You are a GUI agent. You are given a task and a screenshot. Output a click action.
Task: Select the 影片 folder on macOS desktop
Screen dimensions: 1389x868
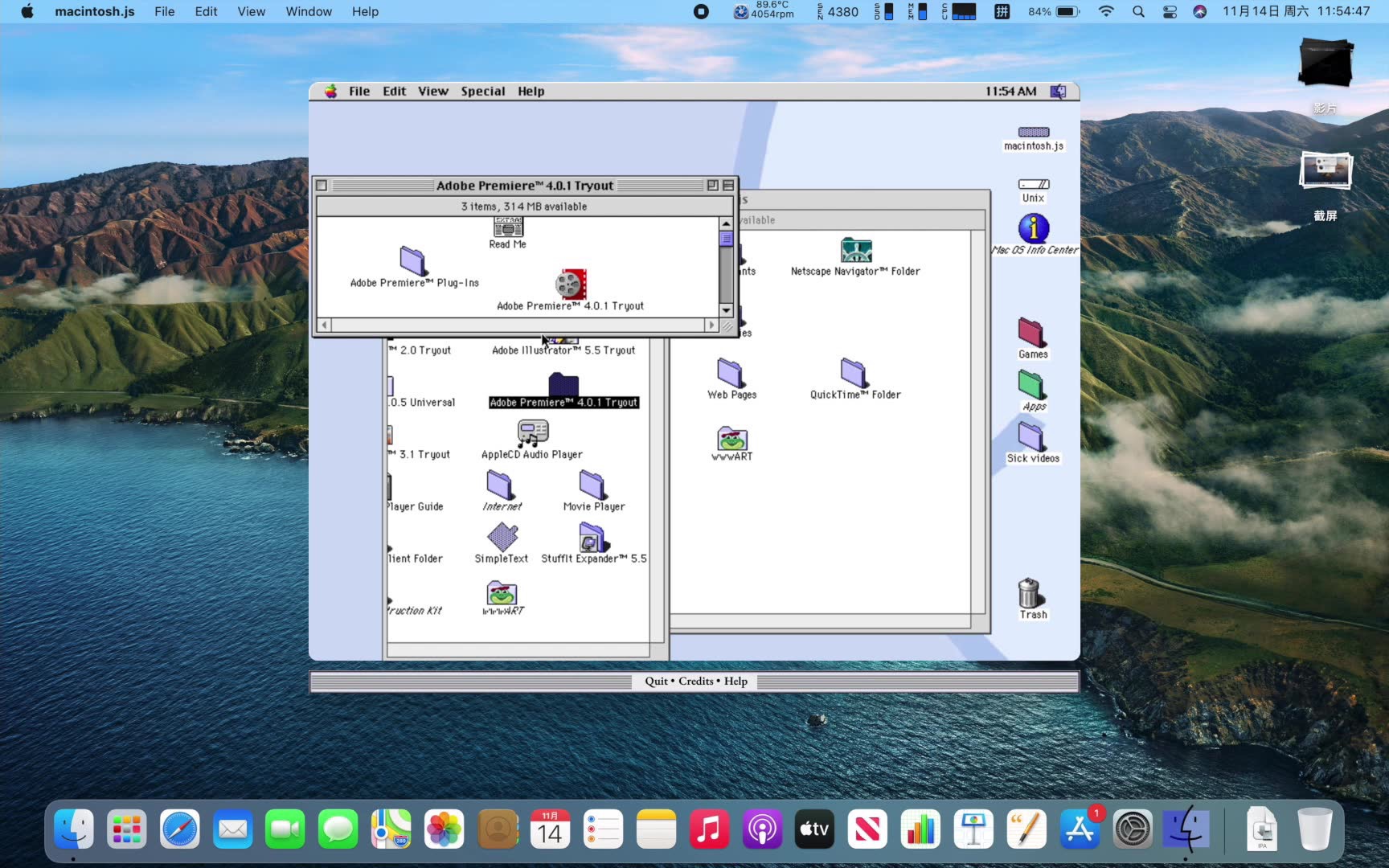pos(1325,62)
